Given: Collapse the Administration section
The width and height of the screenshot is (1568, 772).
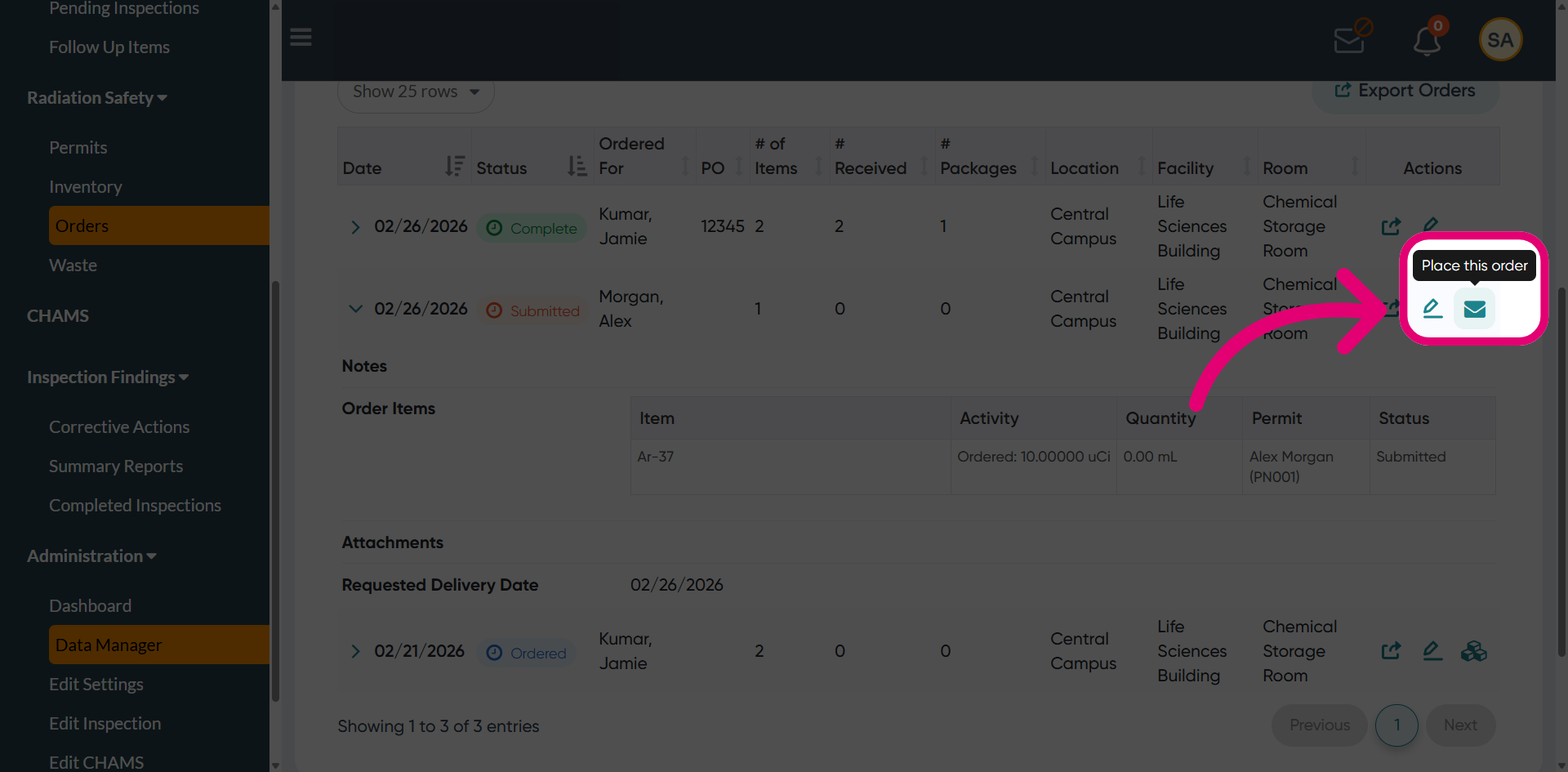Looking at the screenshot, I should tap(91, 556).
